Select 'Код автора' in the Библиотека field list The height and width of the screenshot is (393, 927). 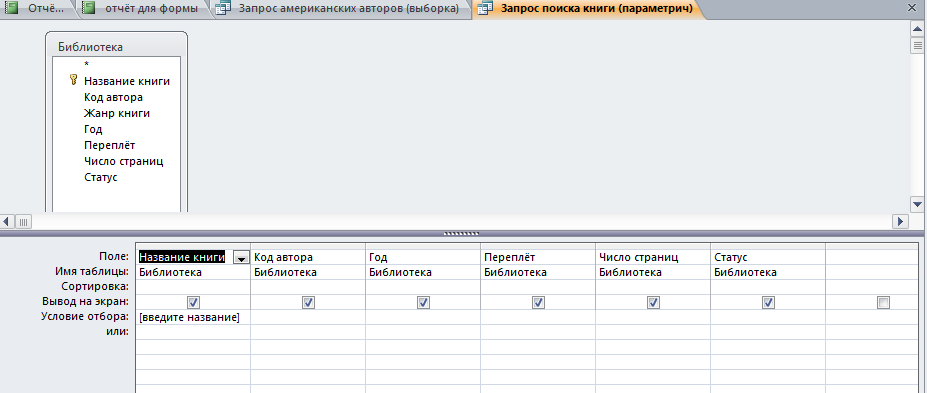point(113,97)
